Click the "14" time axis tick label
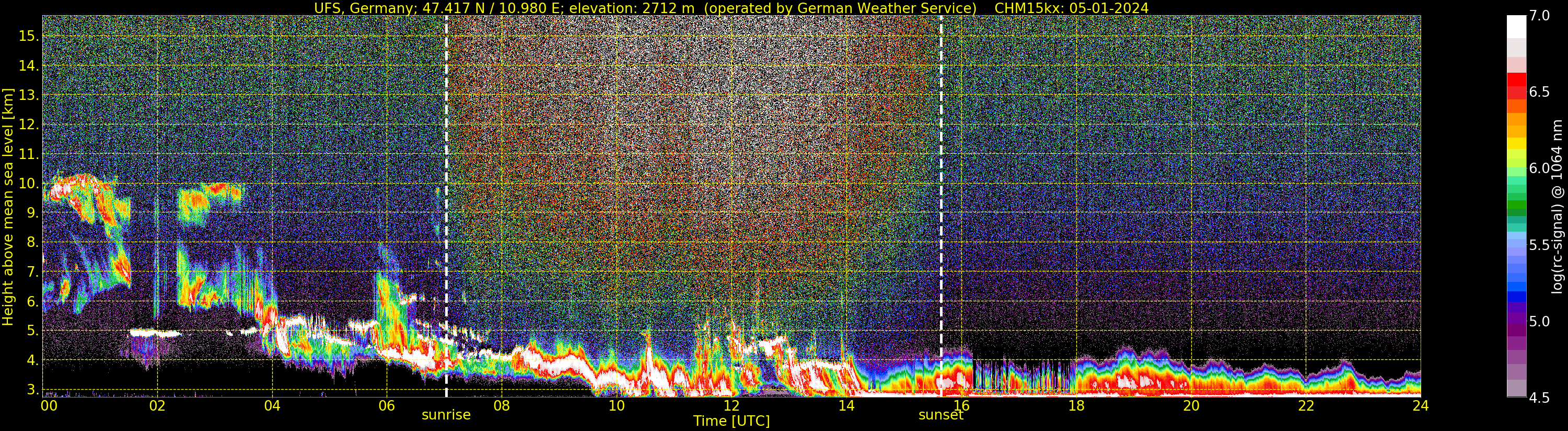Viewport: 1568px width, 431px height. pyautogui.click(x=846, y=405)
